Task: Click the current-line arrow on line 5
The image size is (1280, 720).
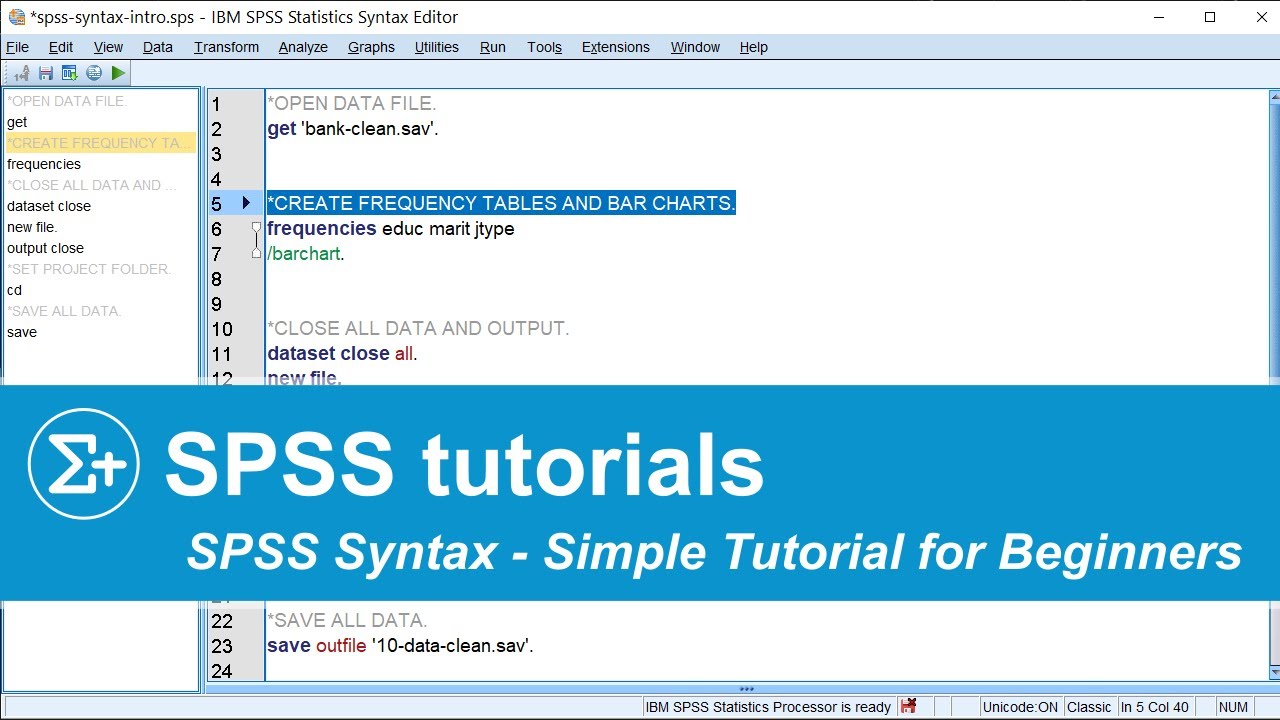Action: [246, 203]
